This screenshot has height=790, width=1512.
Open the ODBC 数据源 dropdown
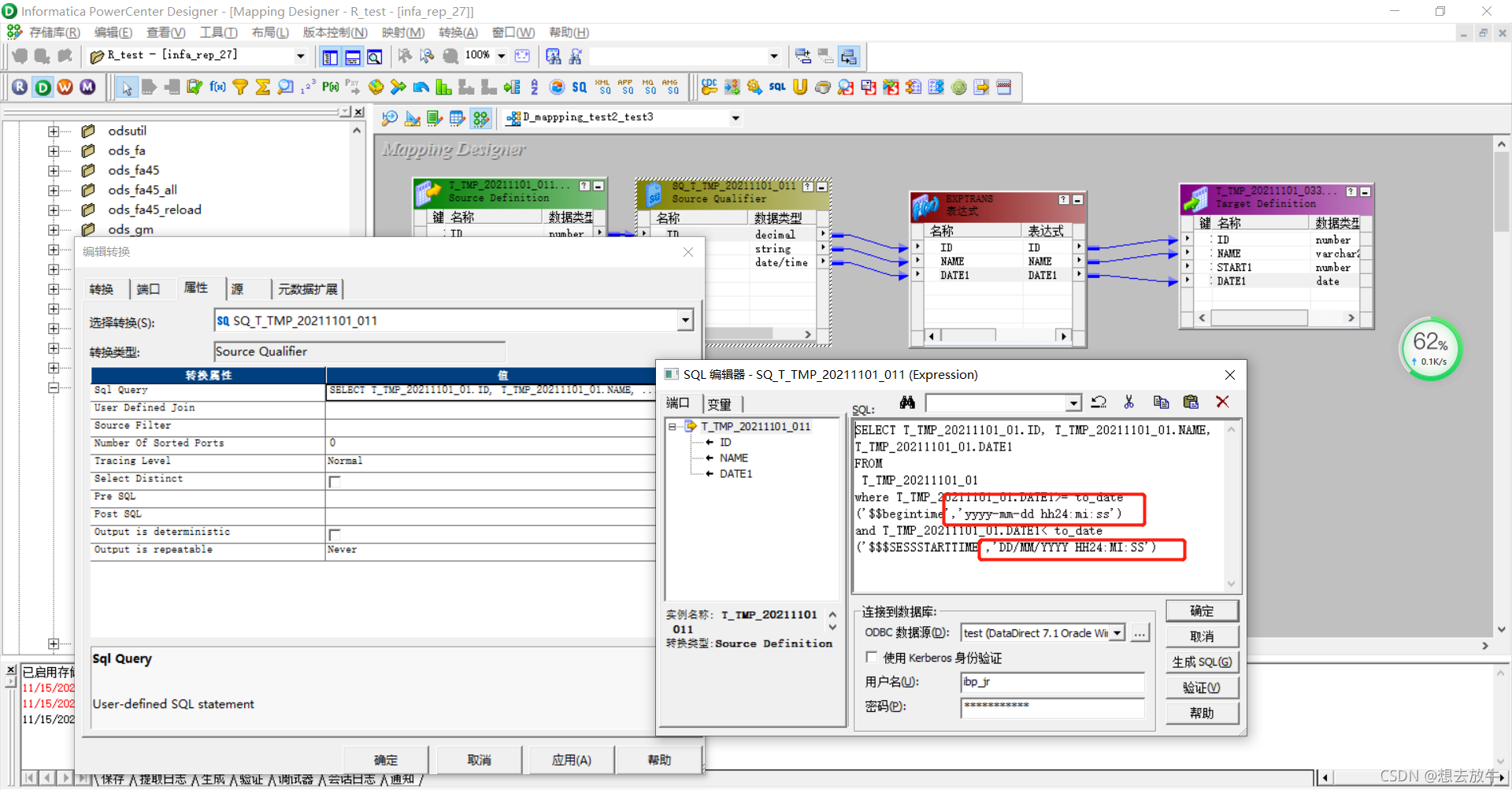(1117, 633)
